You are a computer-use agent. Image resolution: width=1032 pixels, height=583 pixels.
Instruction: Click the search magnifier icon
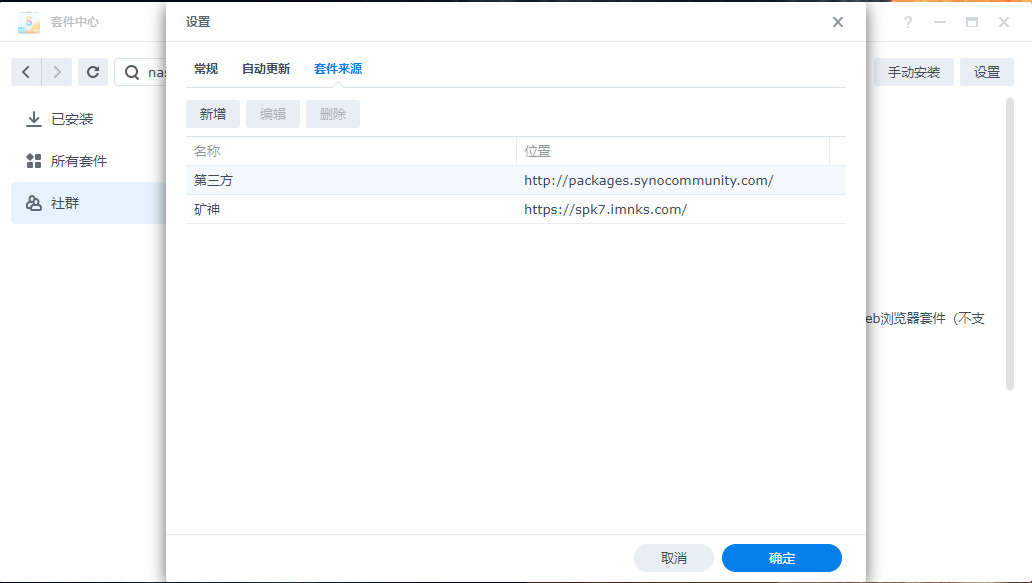click(x=132, y=72)
